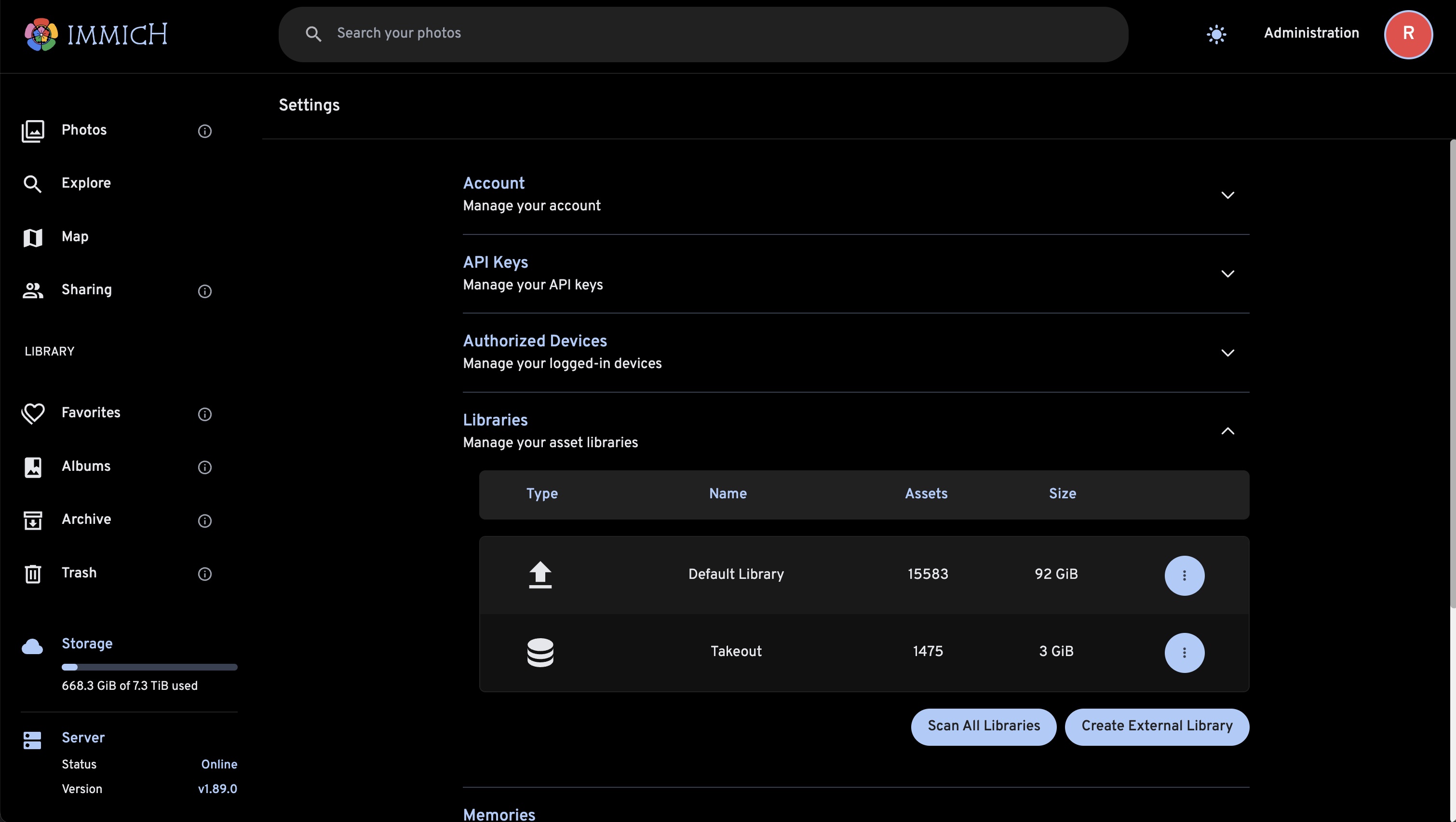Click the Takeout library name
Screen dimensions: 1456x822
(x=736, y=652)
